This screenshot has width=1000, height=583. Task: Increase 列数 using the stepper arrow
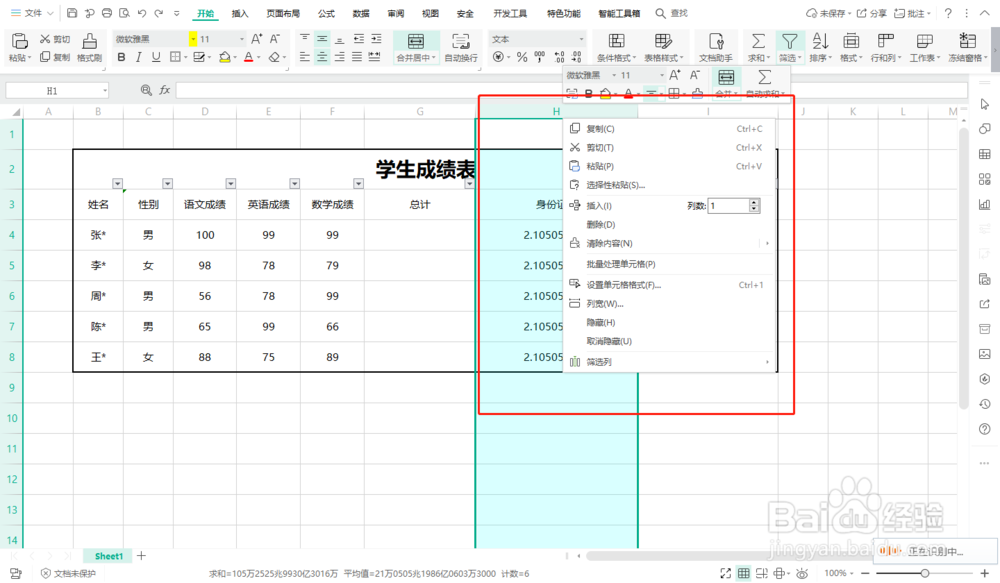[754, 199]
